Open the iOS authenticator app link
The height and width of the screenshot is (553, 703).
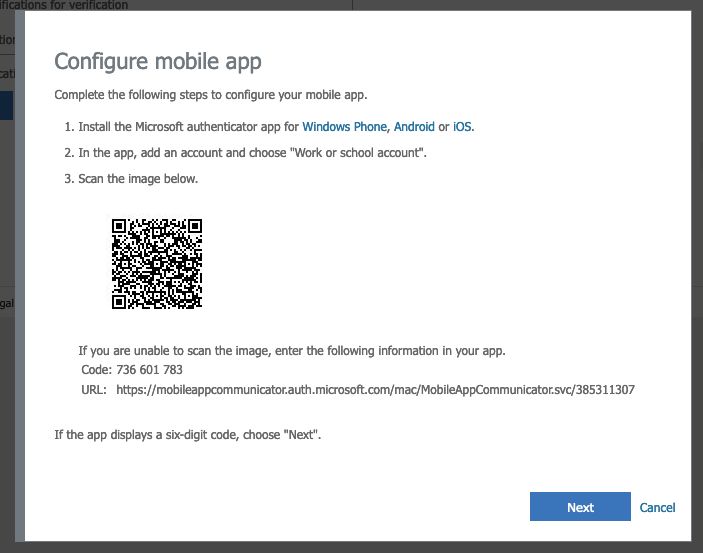(462, 127)
